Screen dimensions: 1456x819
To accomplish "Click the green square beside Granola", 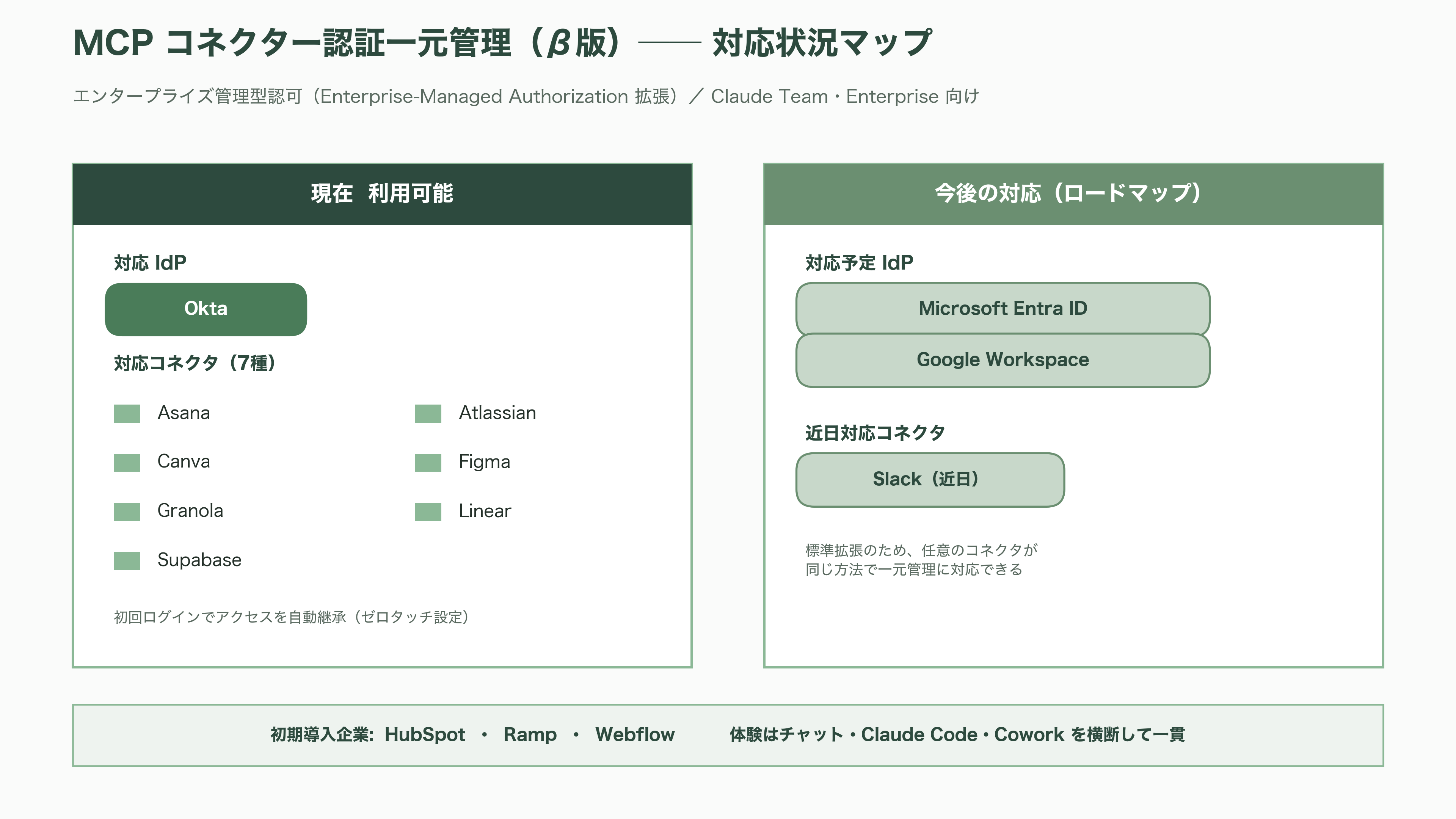I will [127, 511].
